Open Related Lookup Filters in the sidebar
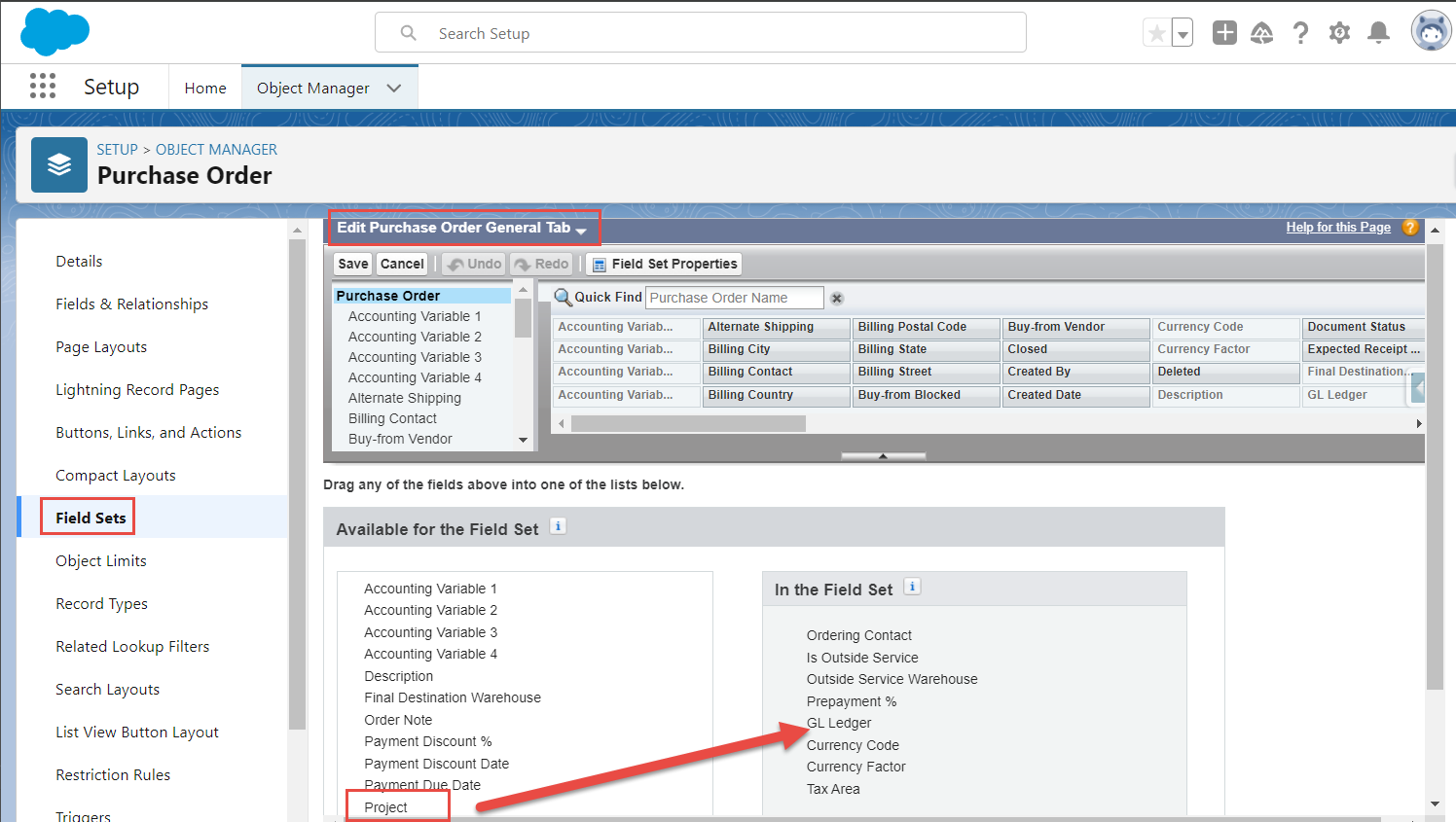This screenshot has height=822, width=1456. (132, 646)
